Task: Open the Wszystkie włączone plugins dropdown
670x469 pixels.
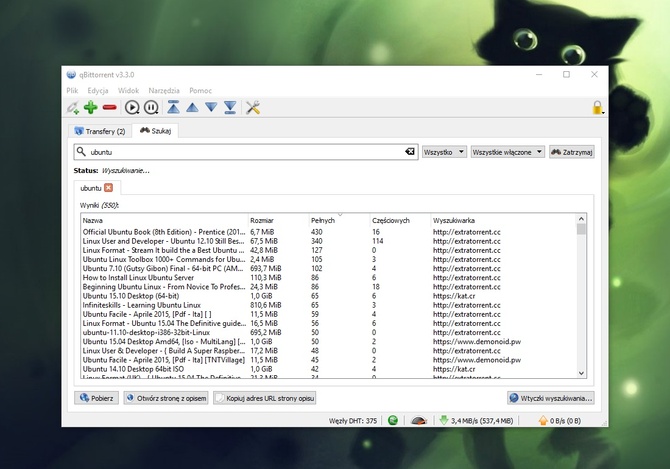Action: [x=507, y=152]
